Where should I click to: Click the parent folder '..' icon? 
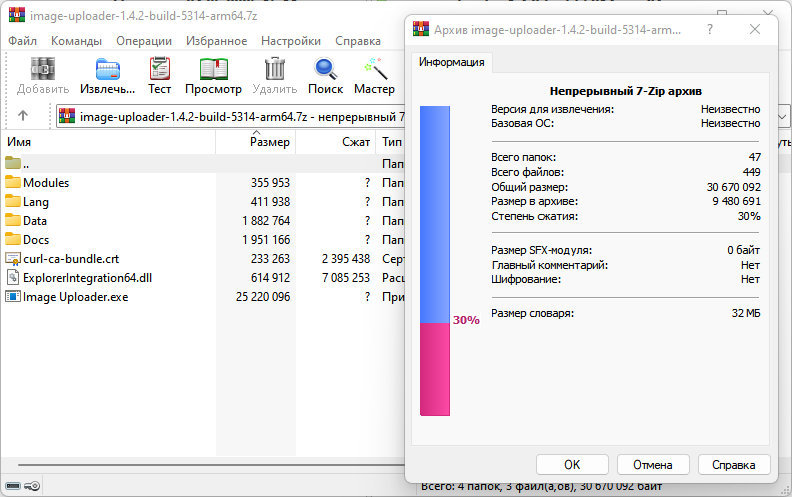tap(13, 163)
